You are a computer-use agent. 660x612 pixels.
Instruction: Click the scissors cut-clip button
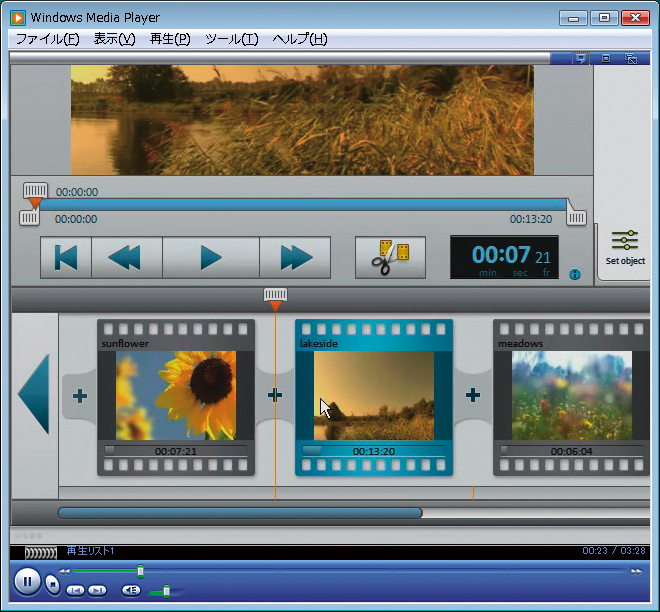pyautogui.click(x=390, y=257)
